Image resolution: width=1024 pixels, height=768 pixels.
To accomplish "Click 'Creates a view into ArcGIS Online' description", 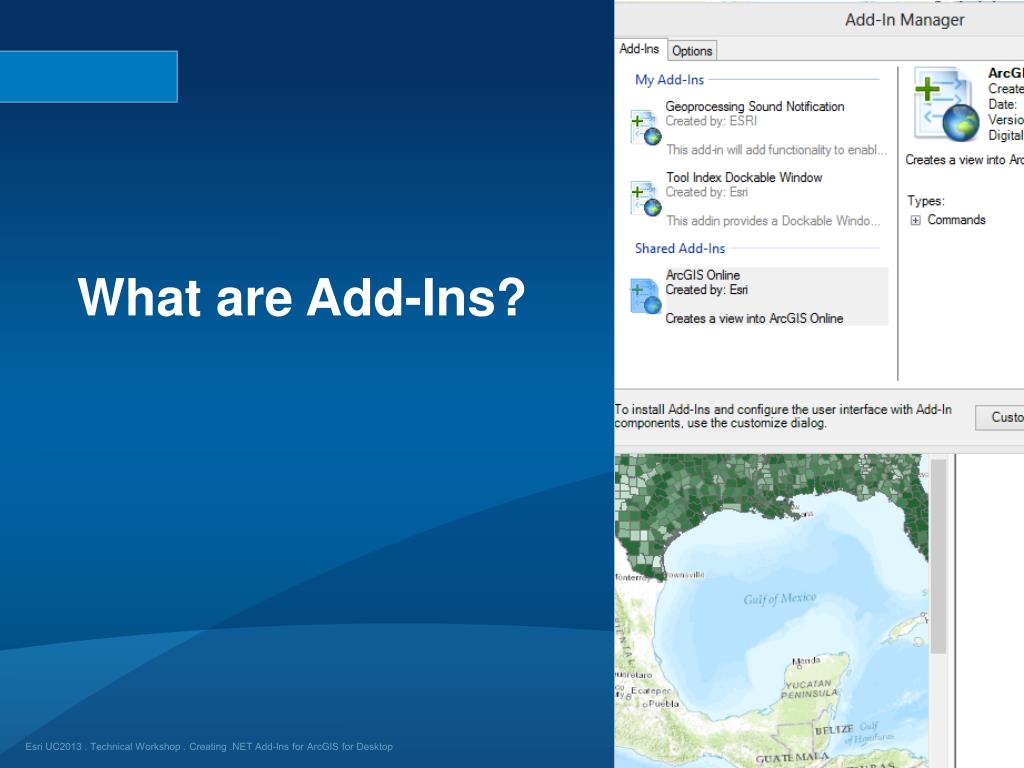I will click(x=754, y=318).
